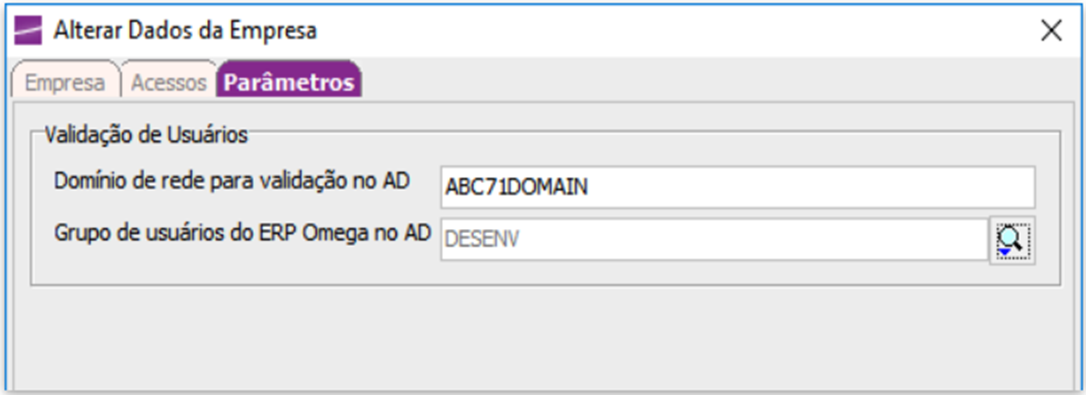Click inside the DESENV group field
This screenshot has height=395, width=1086.
point(714,240)
